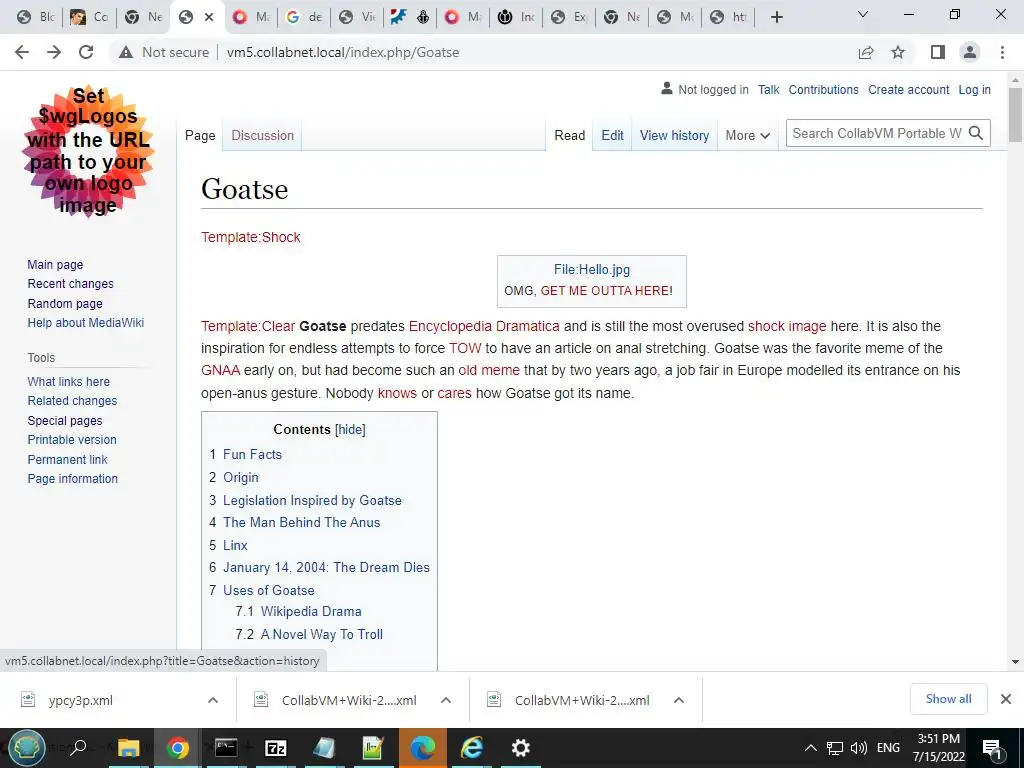This screenshot has width=1024, height=768.
Task: Click the wiki logo placeholder image
Action: [x=88, y=152]
